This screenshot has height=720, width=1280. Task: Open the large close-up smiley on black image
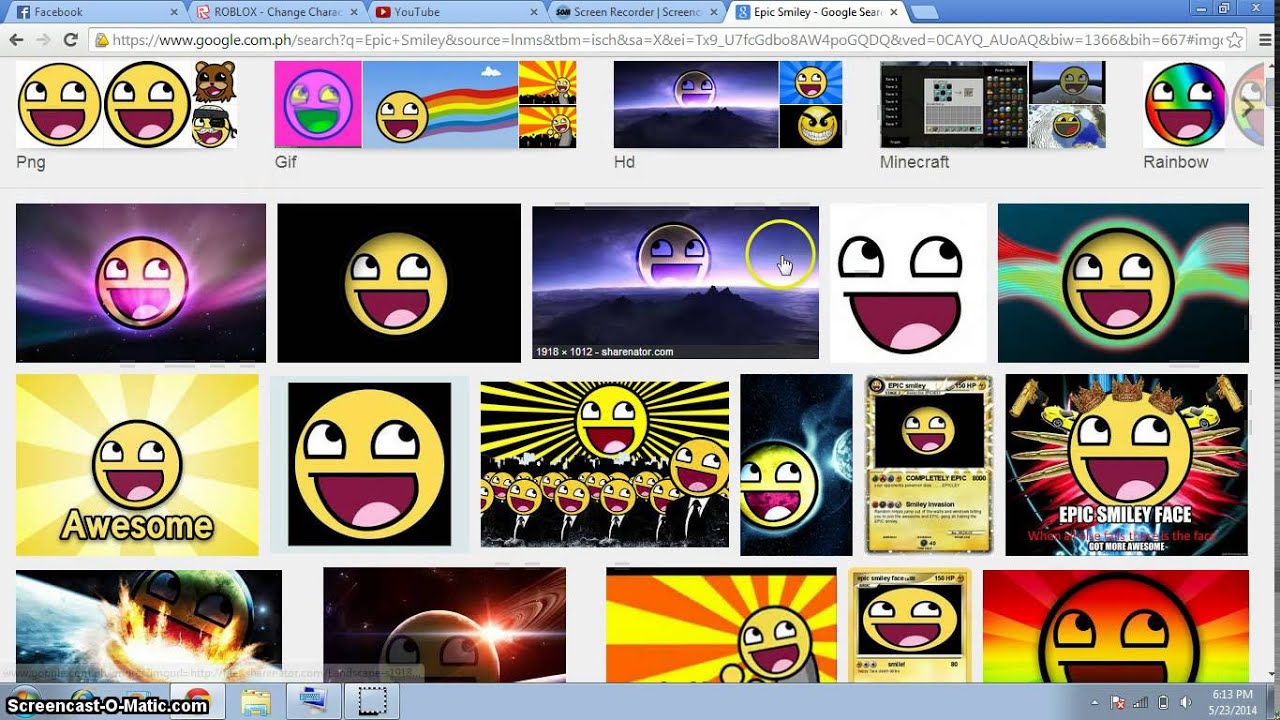(370, 465)
